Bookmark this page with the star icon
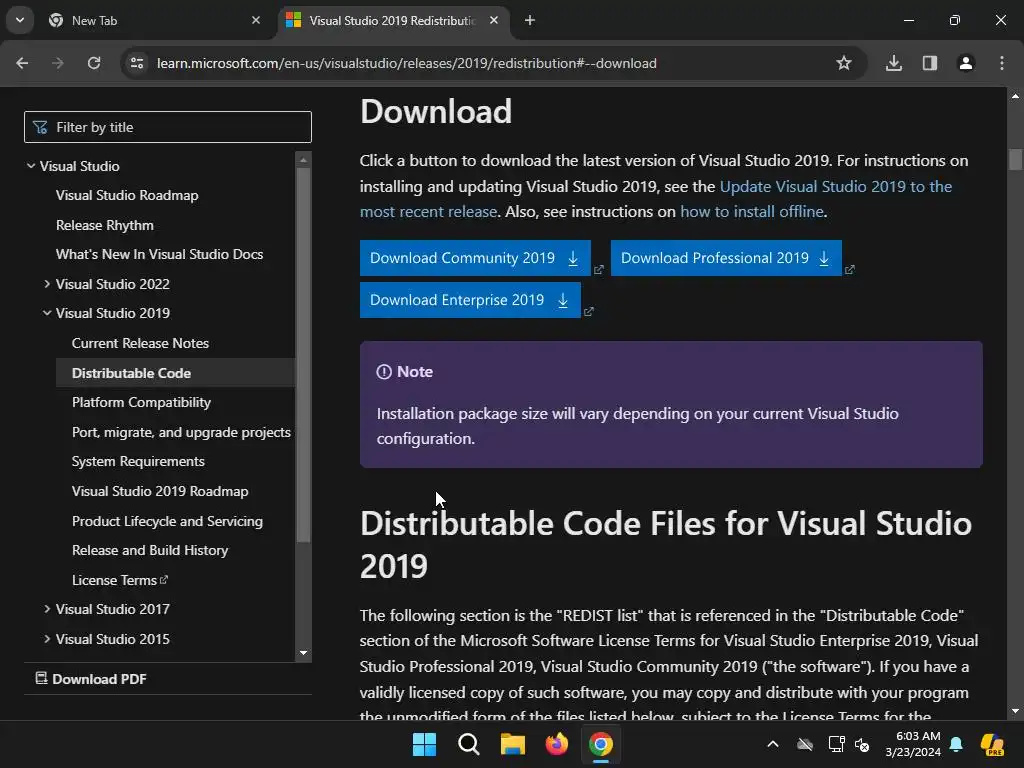The width and height of the screenshot is (1024, 768). (x=844, y=63)
